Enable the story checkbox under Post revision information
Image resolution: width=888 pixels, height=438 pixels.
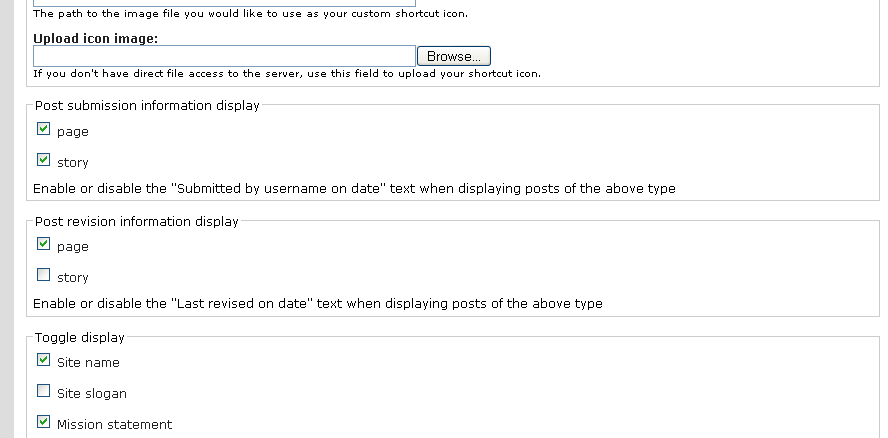pos(43,275)
